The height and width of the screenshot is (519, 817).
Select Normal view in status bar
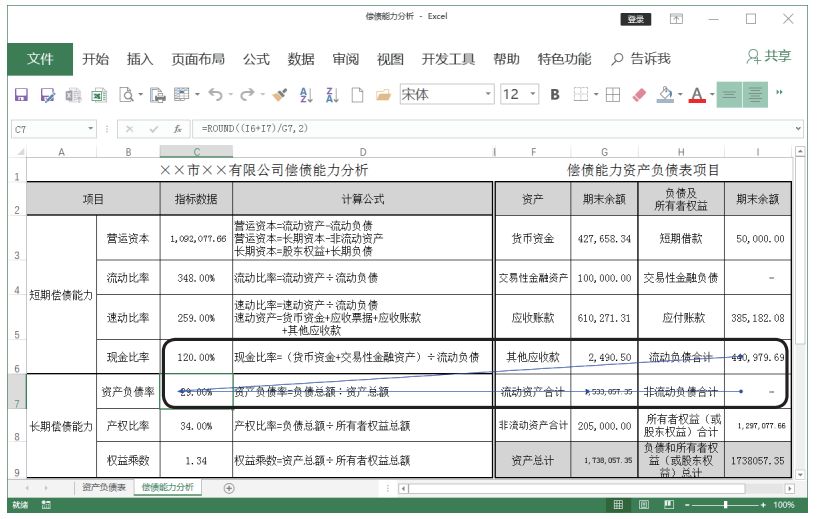click(x=618, y=504)
